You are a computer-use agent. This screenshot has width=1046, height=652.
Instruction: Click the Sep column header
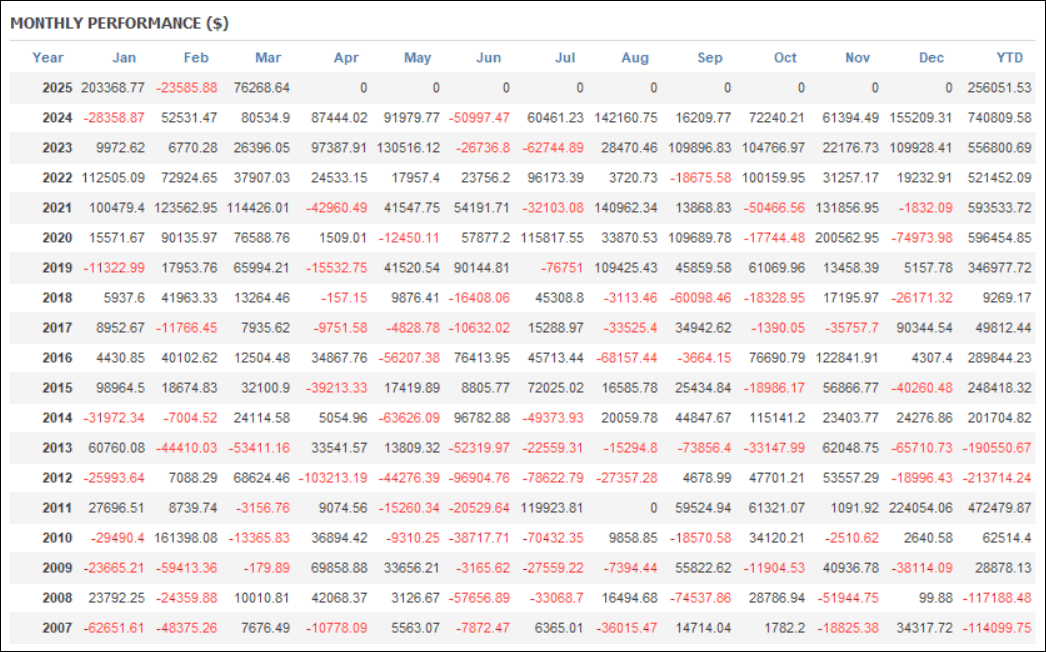tap(710, 58)
